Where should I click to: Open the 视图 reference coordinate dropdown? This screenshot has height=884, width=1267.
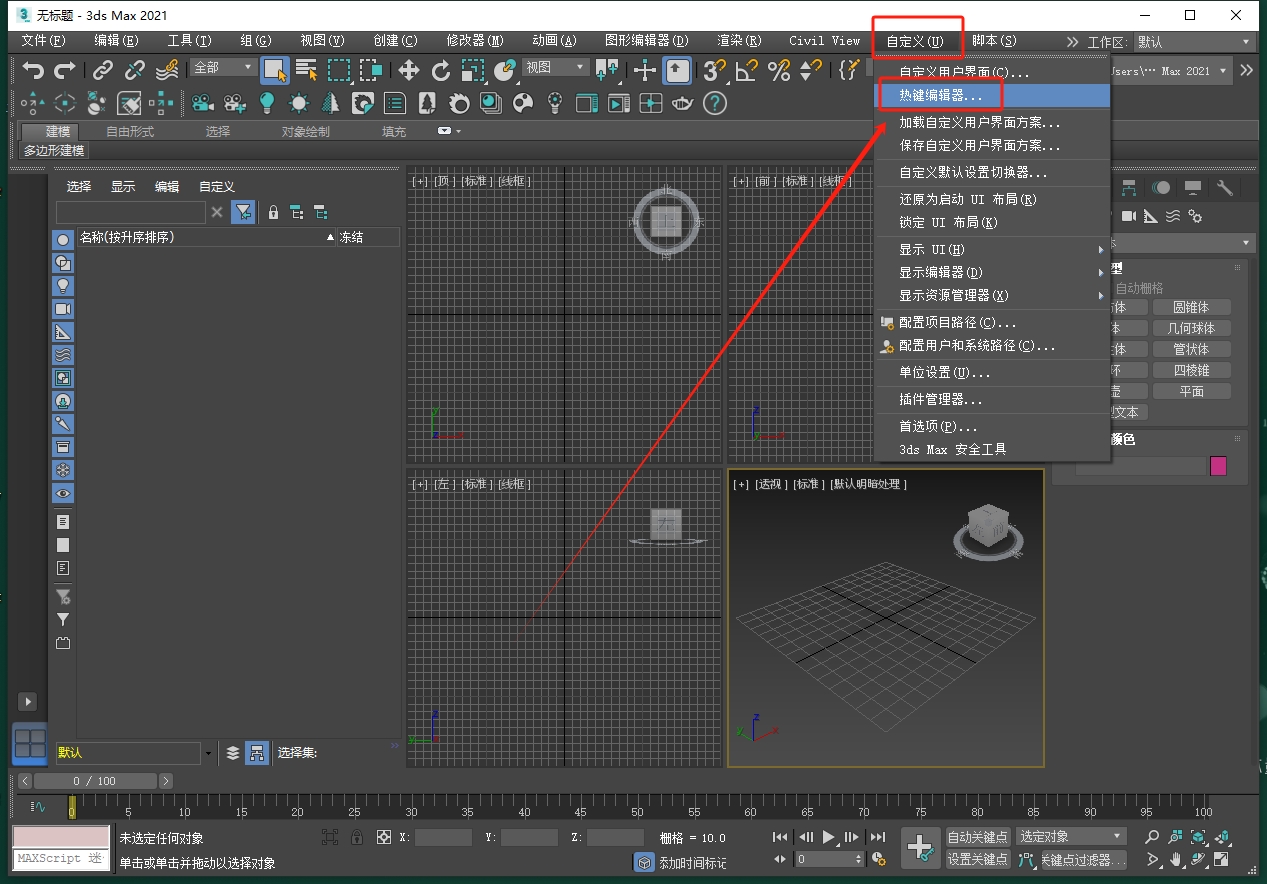[x=555, y=67]
